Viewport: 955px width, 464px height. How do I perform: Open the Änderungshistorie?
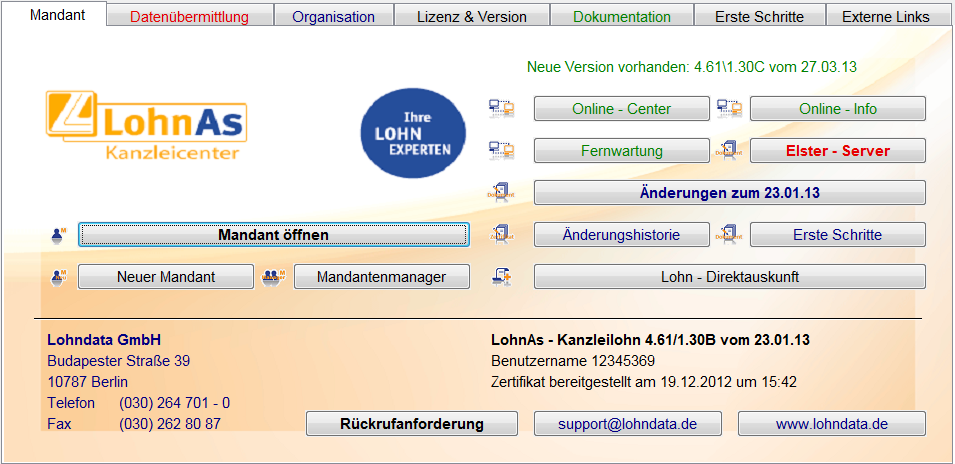[x=622, y=234]
